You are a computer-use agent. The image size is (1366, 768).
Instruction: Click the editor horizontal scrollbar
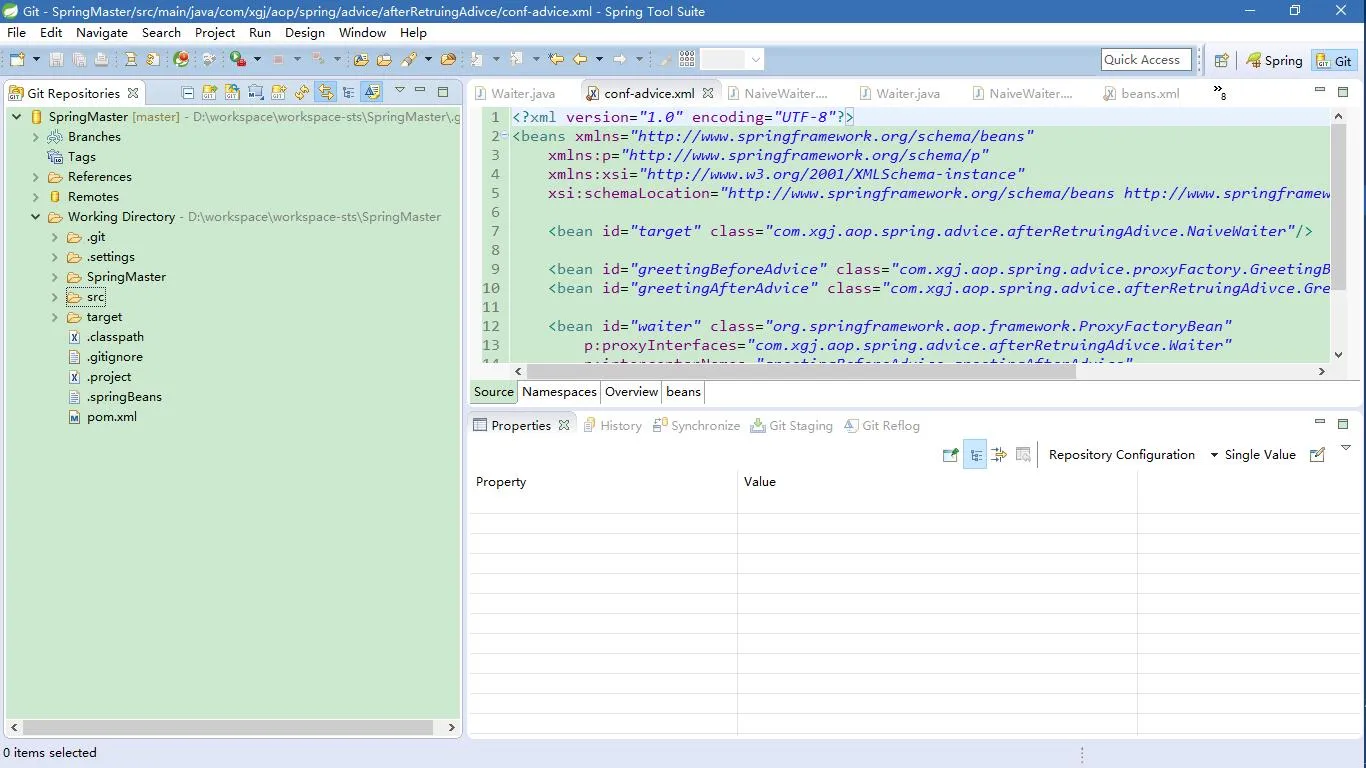pos(800,371)
